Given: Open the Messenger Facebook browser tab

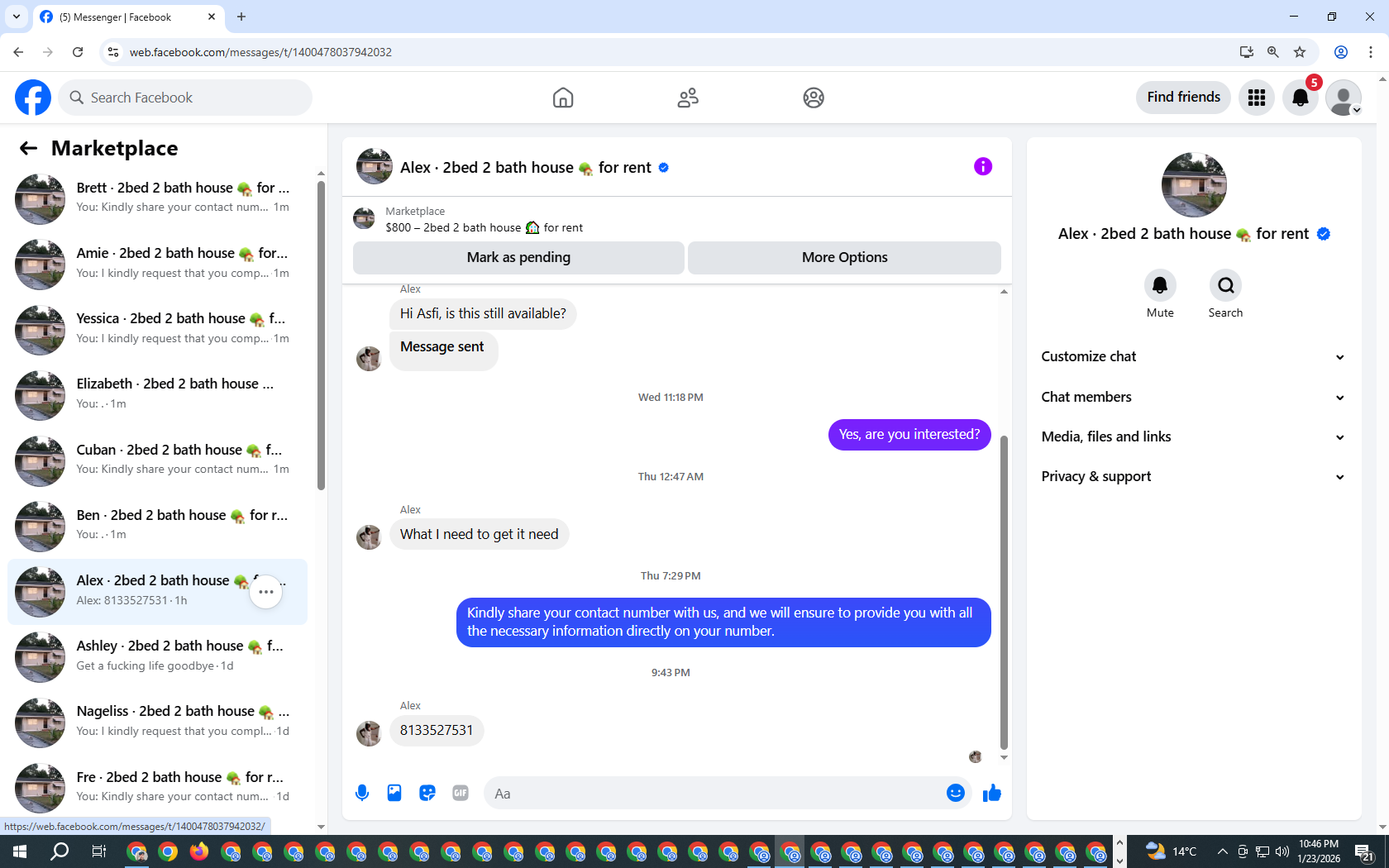Looking at the screenshot, I should click(127, 17).
